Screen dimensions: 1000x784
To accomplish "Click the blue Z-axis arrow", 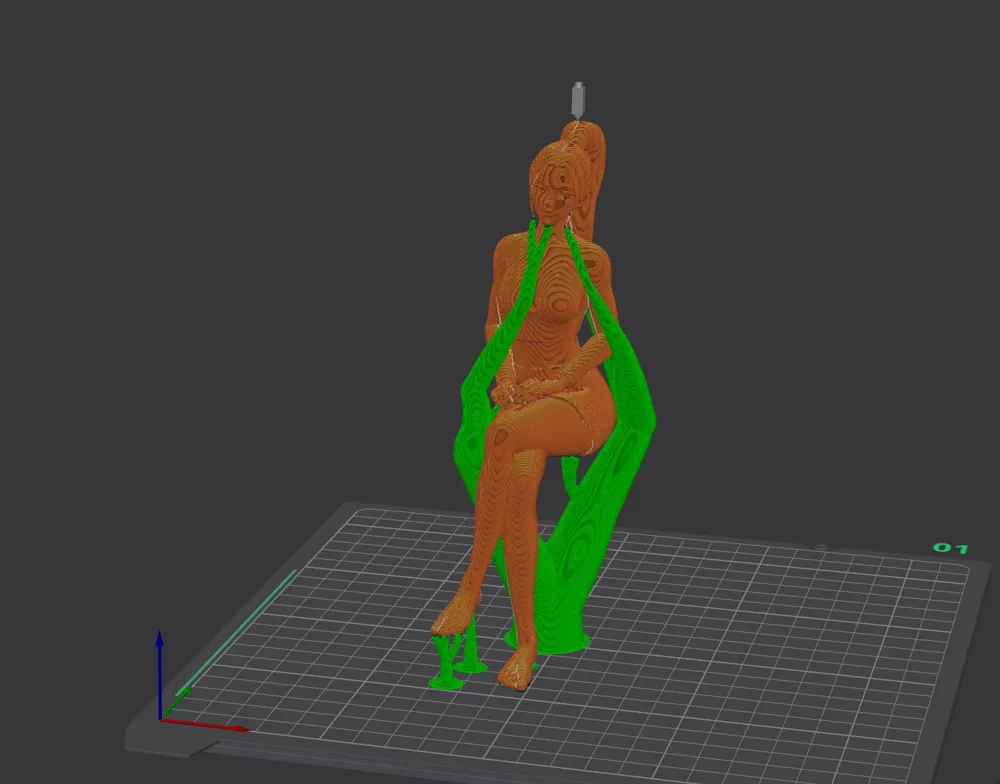I will [x=160, y=674].
